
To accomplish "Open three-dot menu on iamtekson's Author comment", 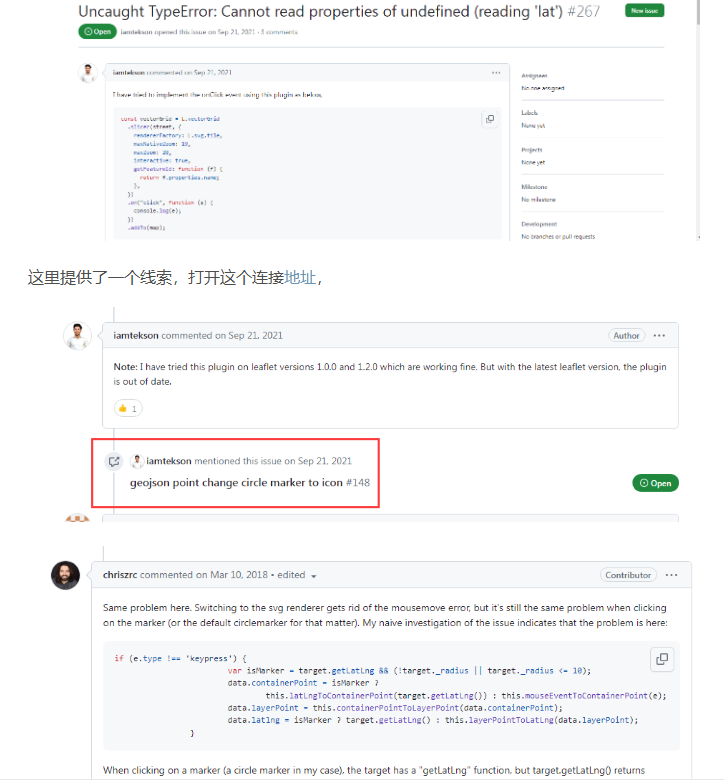I will (x=659, y=336).
